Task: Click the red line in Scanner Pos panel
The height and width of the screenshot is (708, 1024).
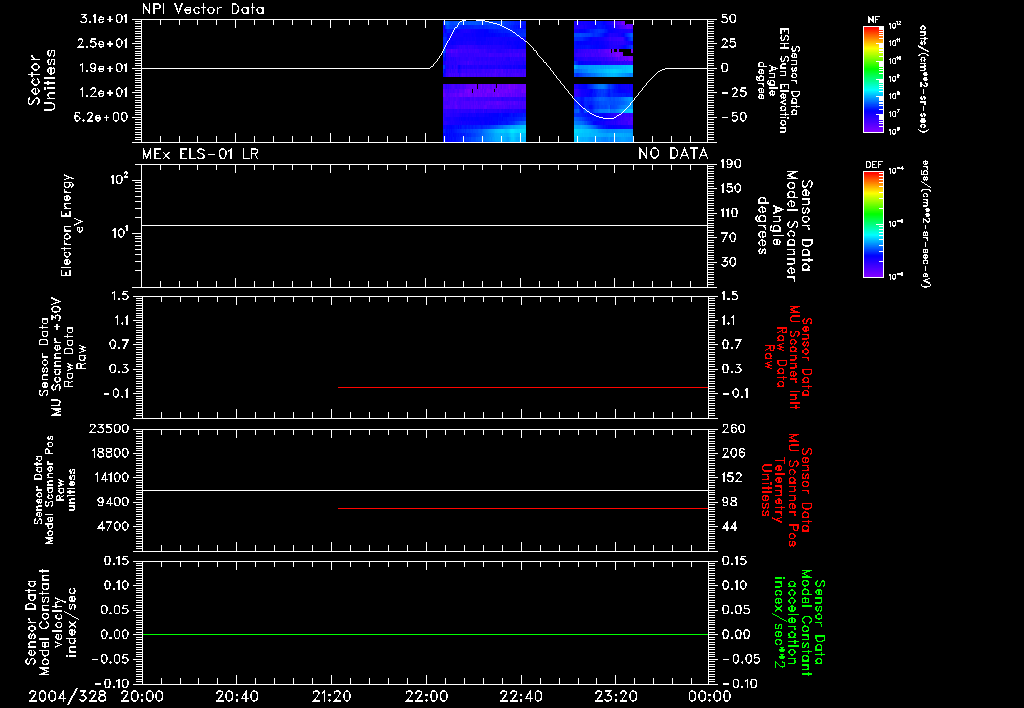Action: pyautogui.click(x=523, y=508)
